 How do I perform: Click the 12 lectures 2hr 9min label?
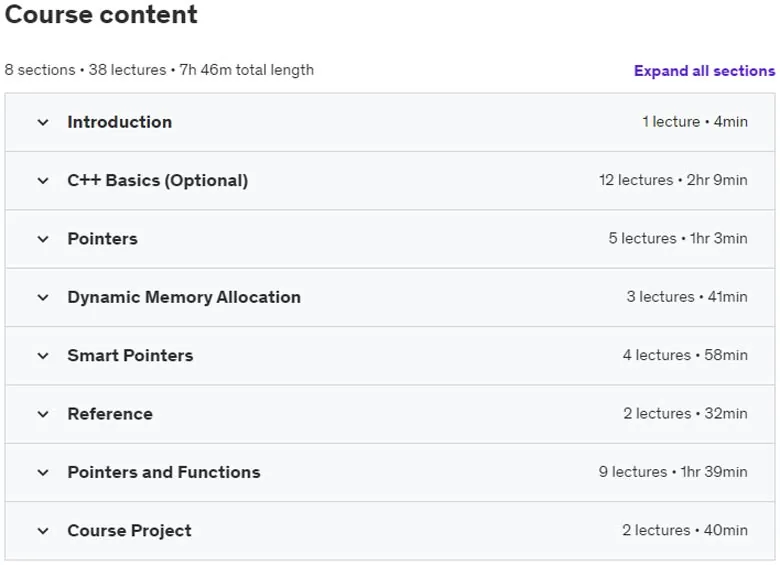[673, 180]
